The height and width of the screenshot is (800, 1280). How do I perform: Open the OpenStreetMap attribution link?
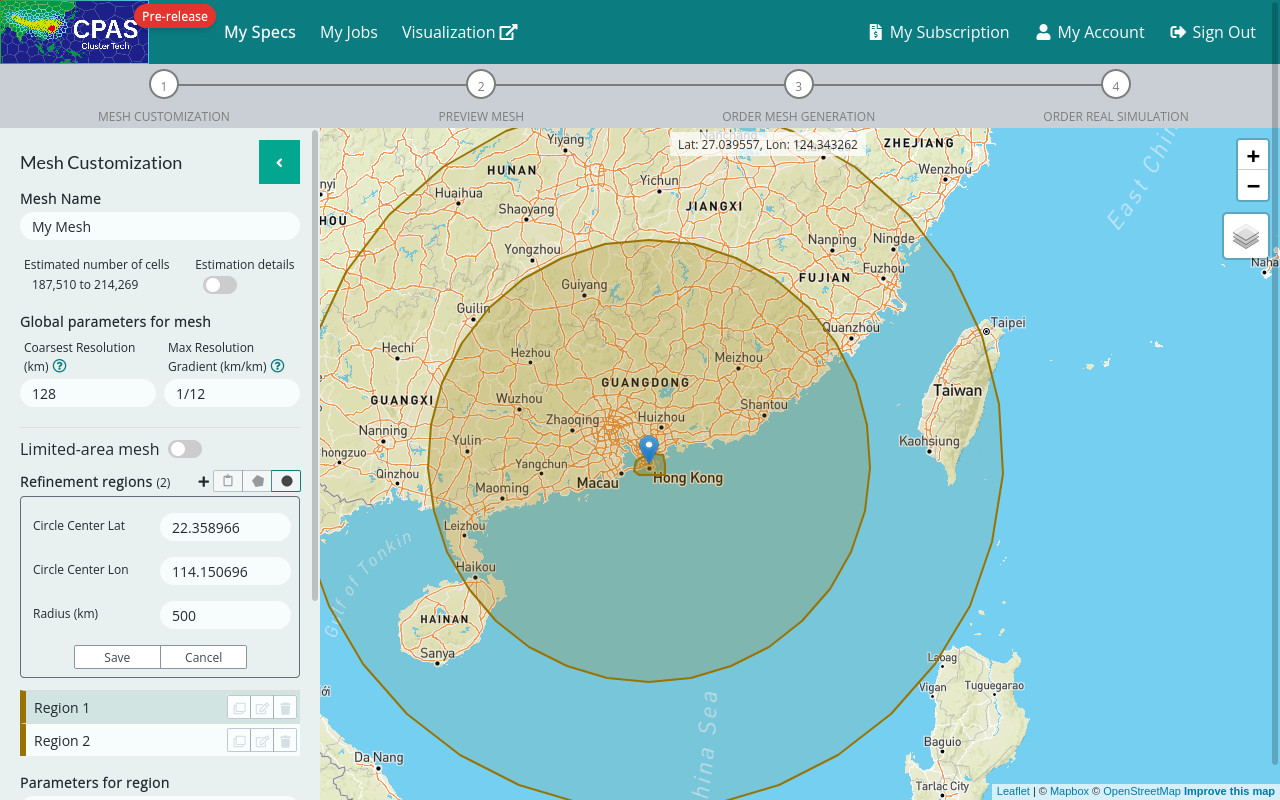tap(1142, 791)
